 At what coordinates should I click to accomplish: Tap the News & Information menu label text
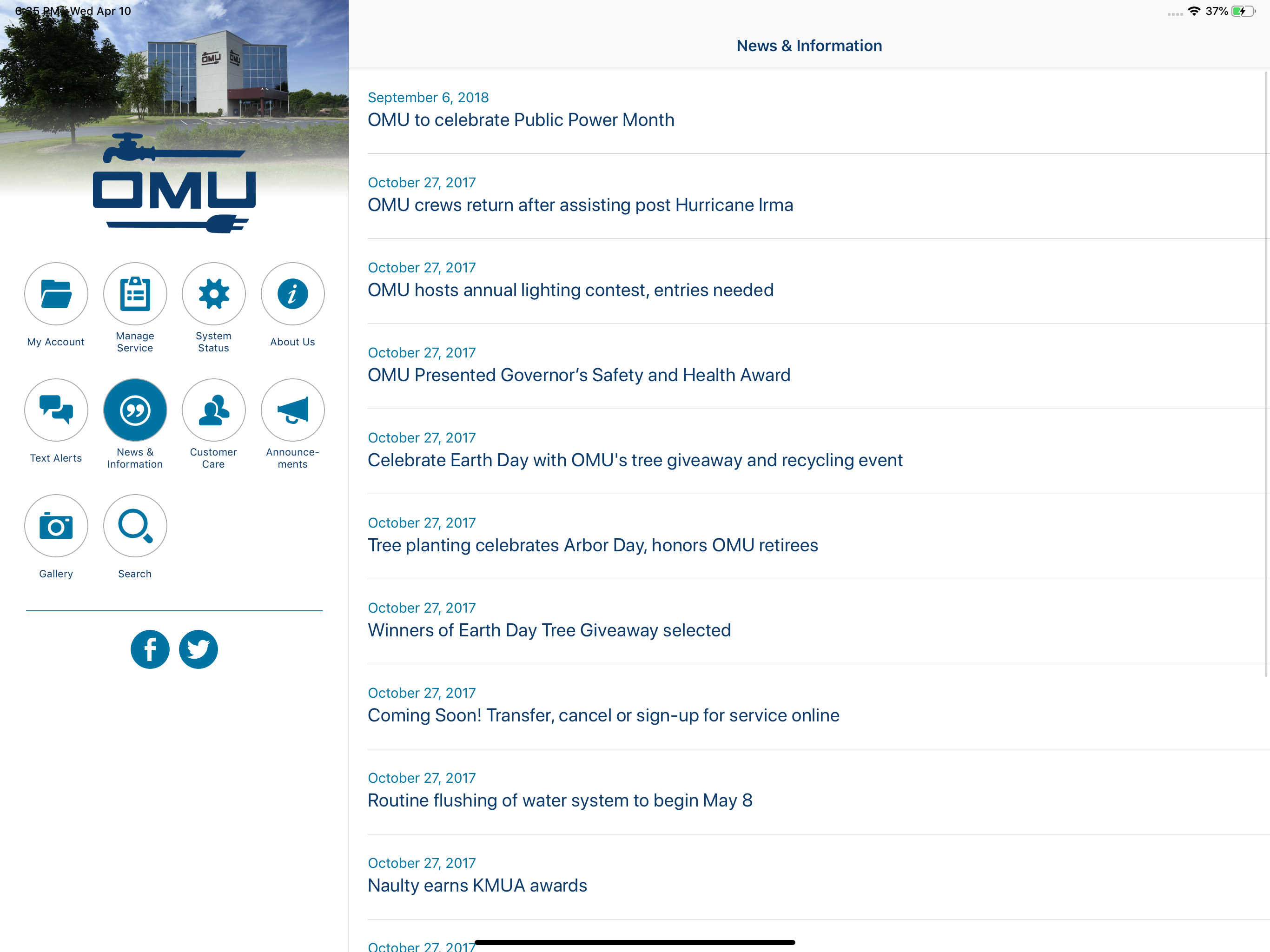click(x=135, y=457)
